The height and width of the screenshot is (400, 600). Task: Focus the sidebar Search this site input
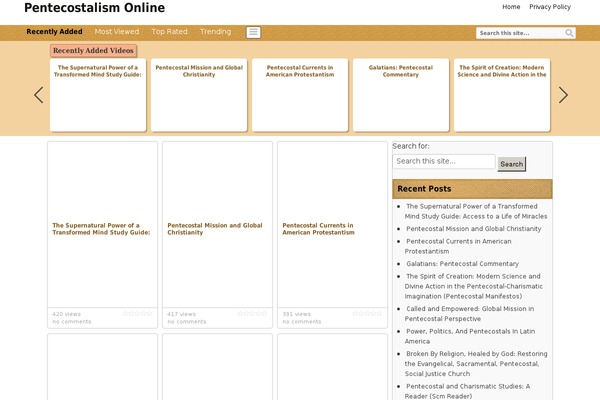click(444, 161)
